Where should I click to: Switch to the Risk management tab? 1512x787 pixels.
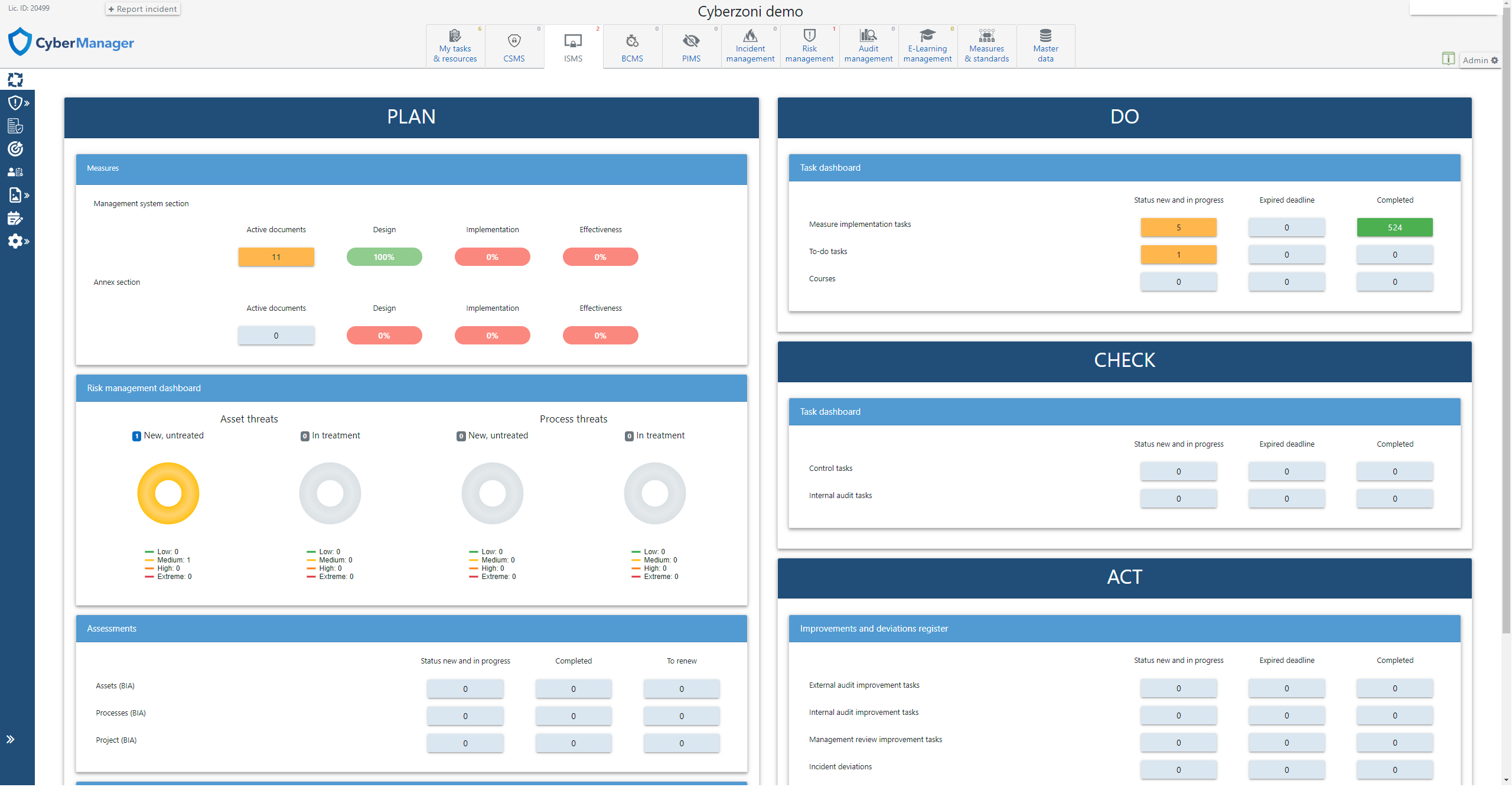point(809,46)
